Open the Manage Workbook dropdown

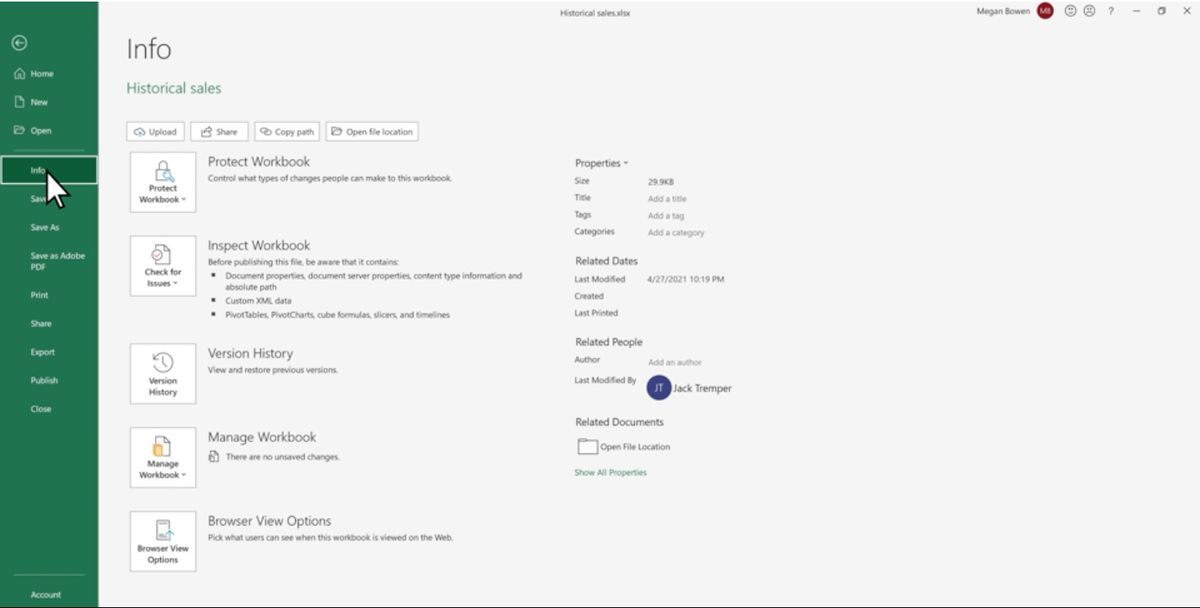[x=163, y=458]
